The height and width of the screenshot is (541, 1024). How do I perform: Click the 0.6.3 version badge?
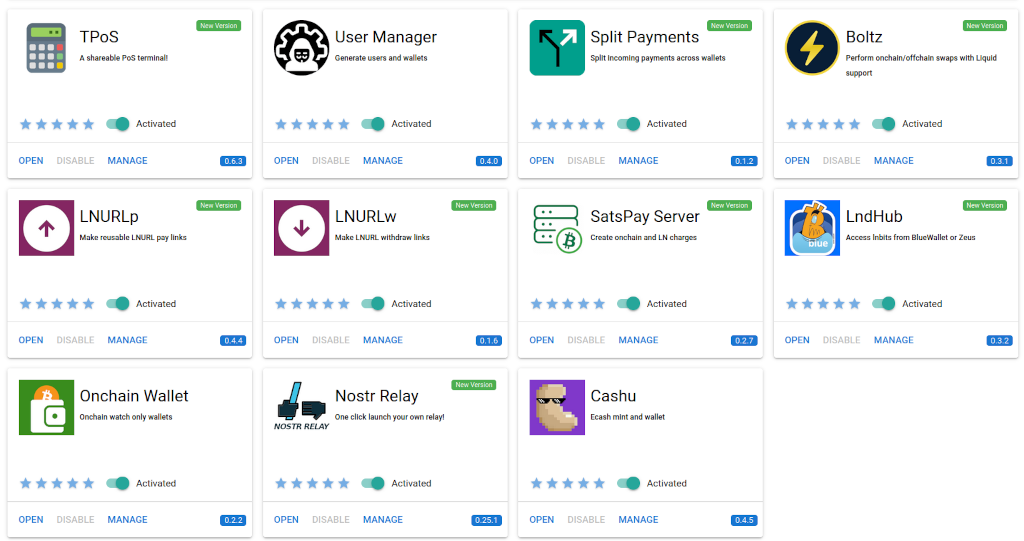coord(233,161)
